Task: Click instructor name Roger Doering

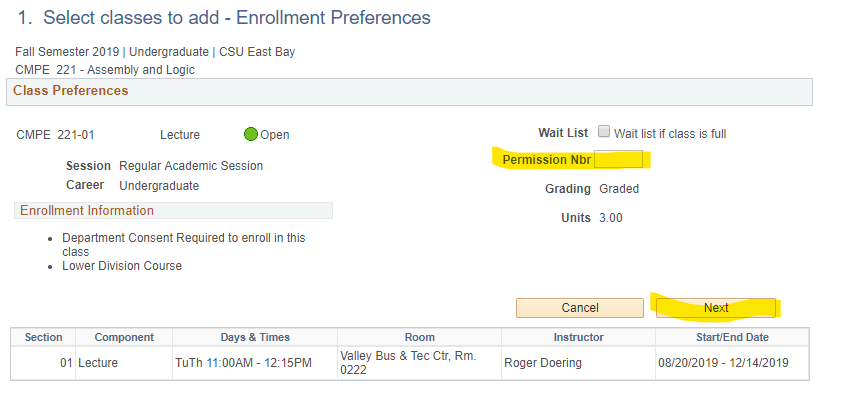Action: coord(543,363)
